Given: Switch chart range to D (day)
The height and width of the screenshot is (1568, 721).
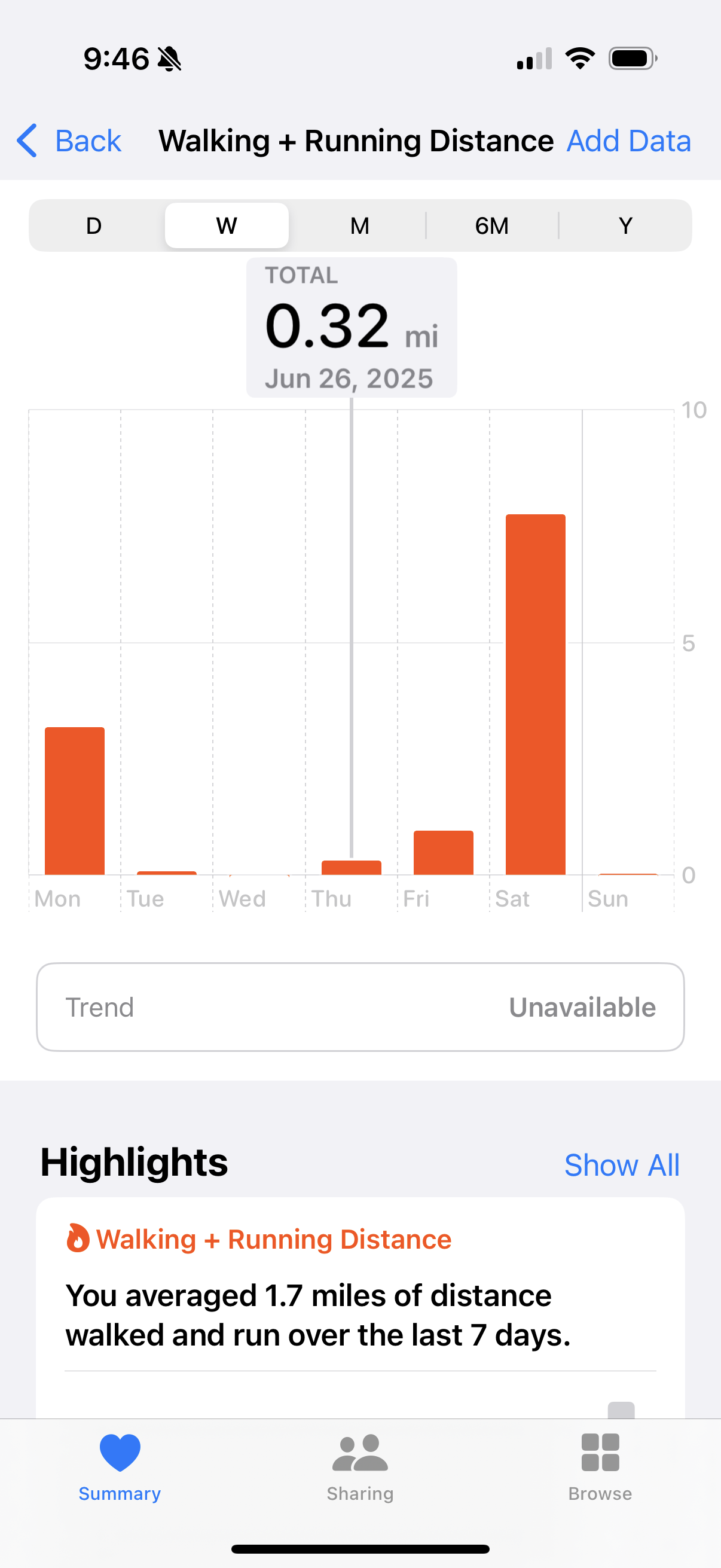Looking at the screenshot, I should coord(94,226).
